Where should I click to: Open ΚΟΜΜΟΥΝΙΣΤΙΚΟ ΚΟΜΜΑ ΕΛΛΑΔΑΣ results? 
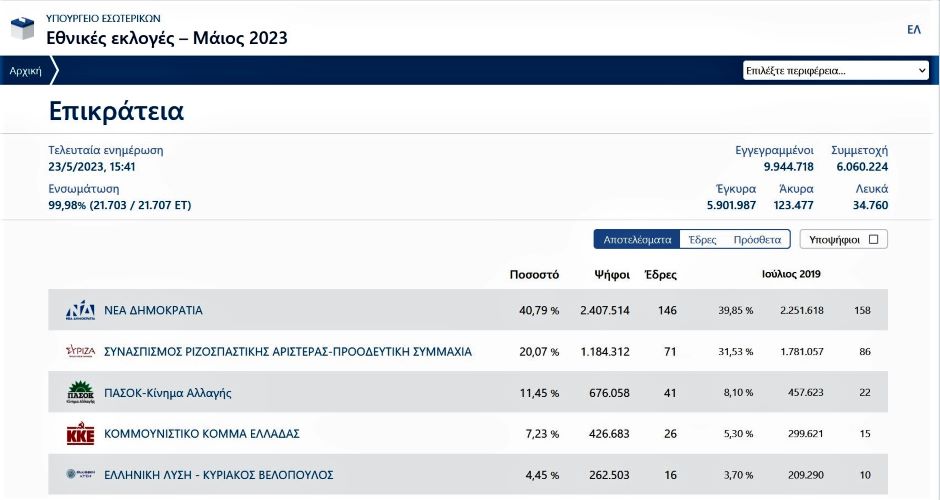coord(201,434)
